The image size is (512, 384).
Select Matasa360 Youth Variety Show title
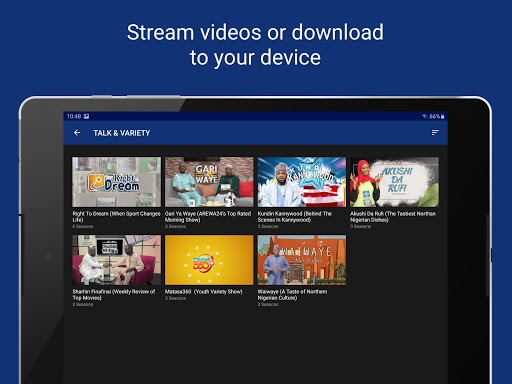tap(204, 292)
